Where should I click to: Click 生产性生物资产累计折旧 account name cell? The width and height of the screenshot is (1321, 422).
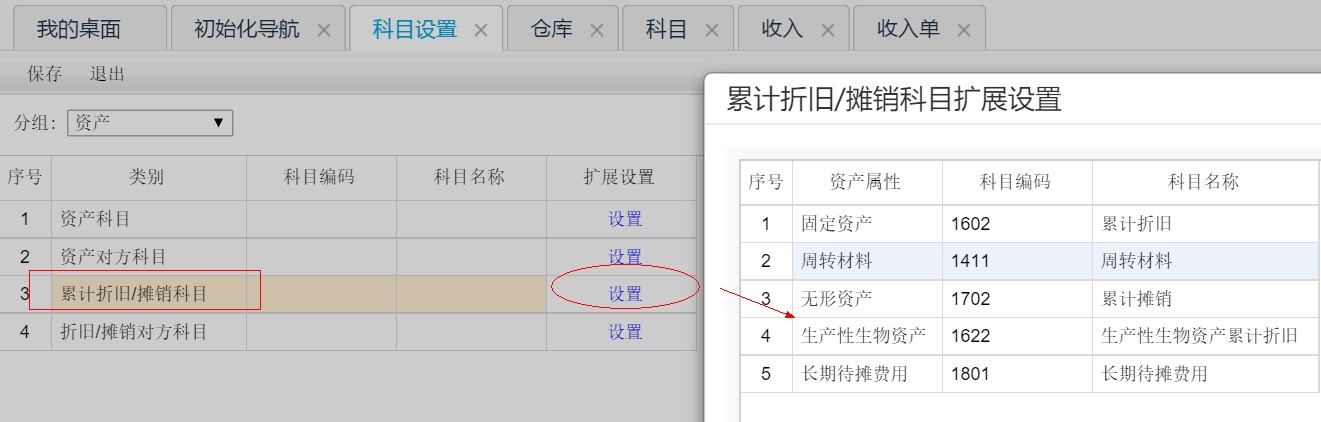coord(1205,336)
